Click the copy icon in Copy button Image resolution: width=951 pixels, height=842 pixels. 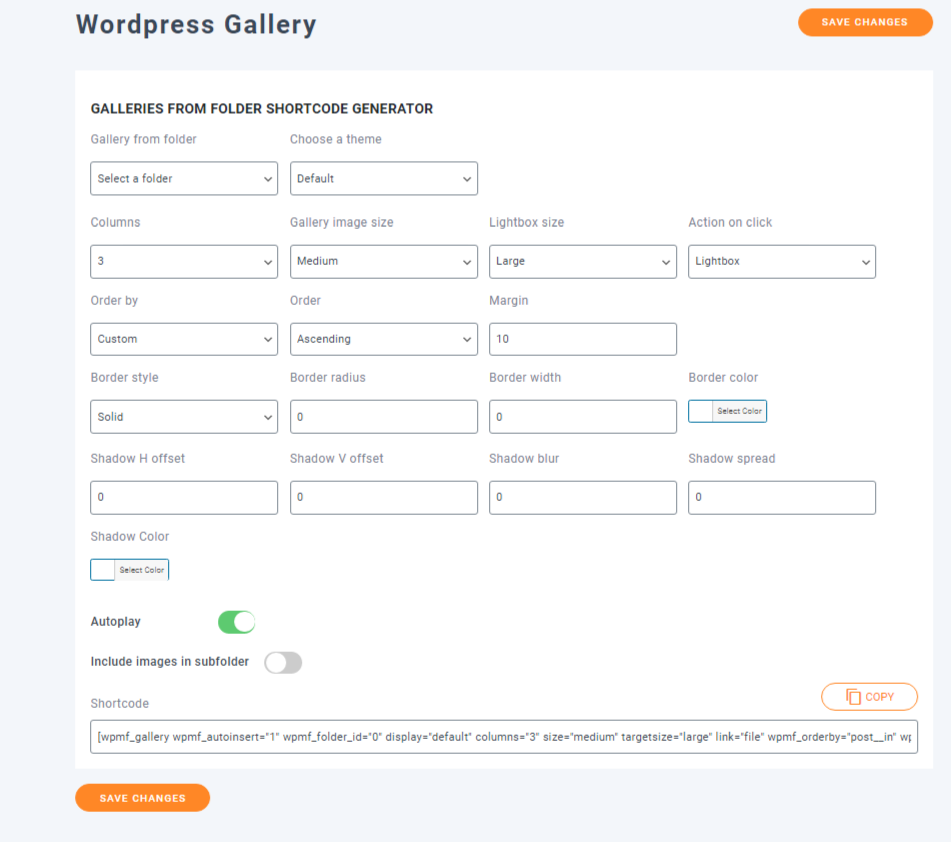click(x=853, y=697)
